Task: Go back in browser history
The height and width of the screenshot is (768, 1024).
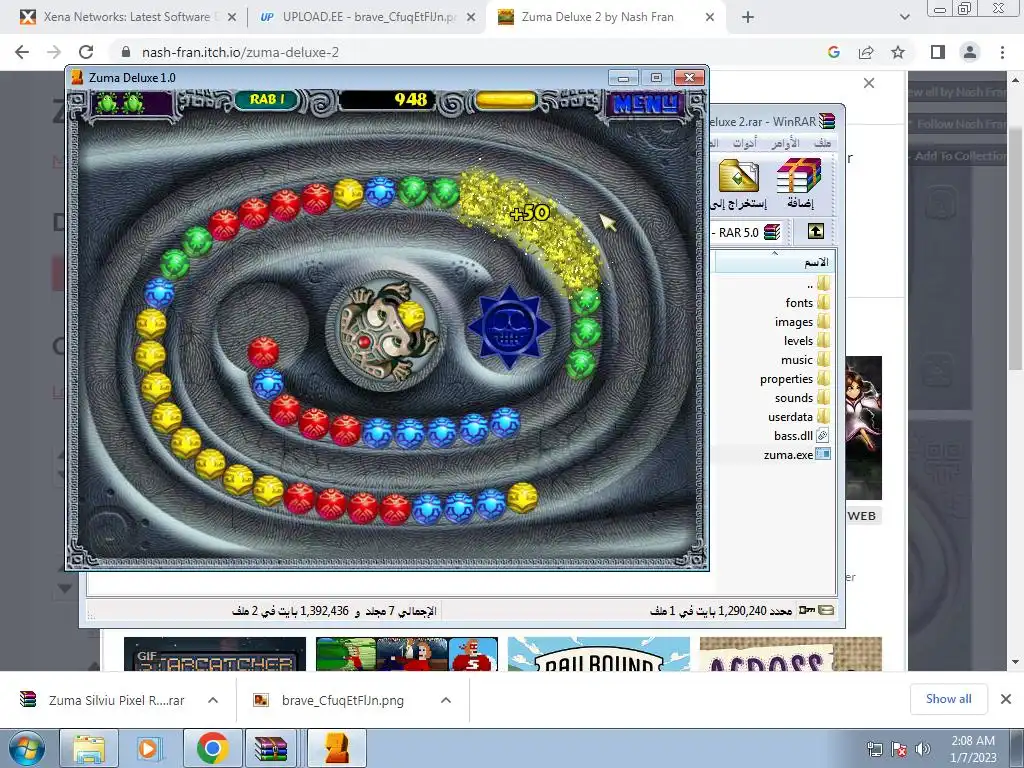Action: pos(22,52)
